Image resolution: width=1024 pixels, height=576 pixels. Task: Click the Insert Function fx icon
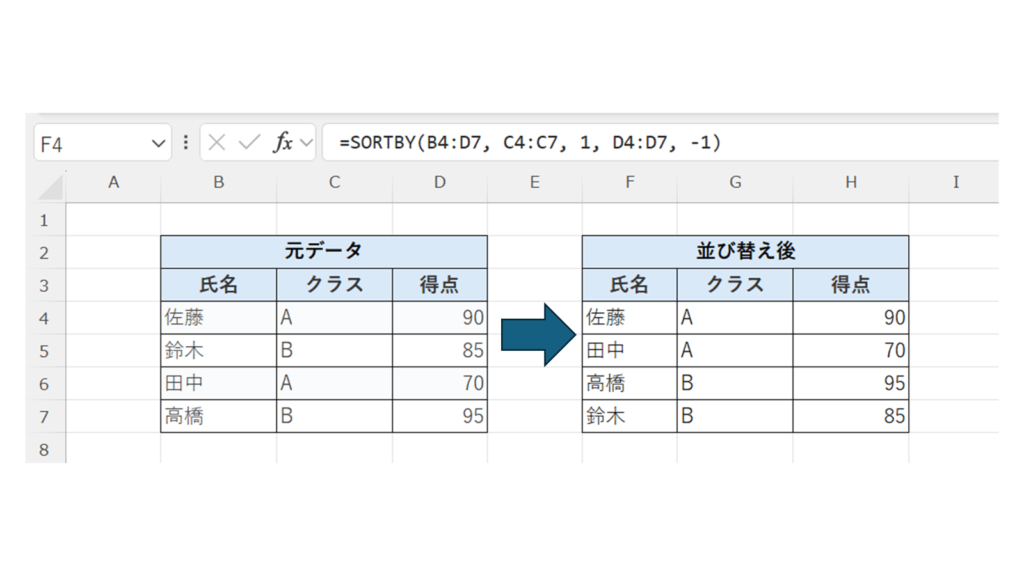click(283, 143)
